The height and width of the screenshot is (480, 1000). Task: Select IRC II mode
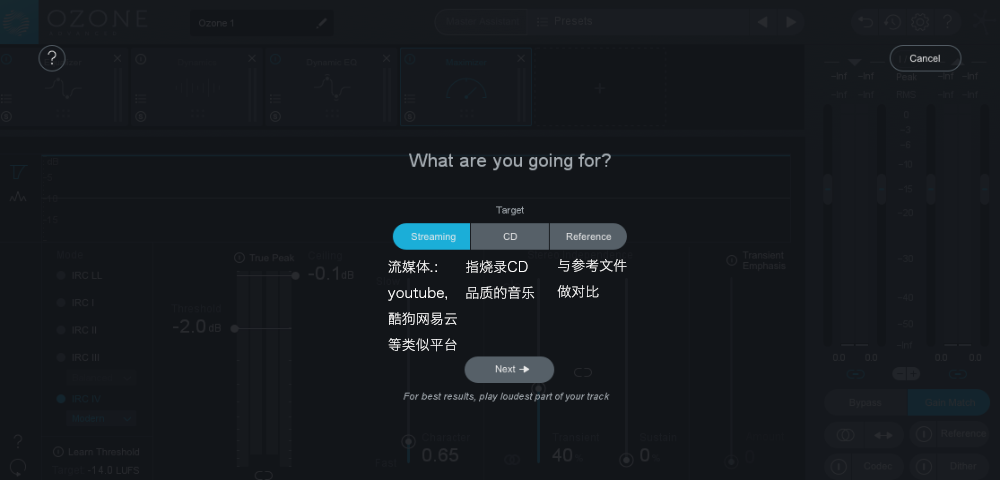[77, 330]
